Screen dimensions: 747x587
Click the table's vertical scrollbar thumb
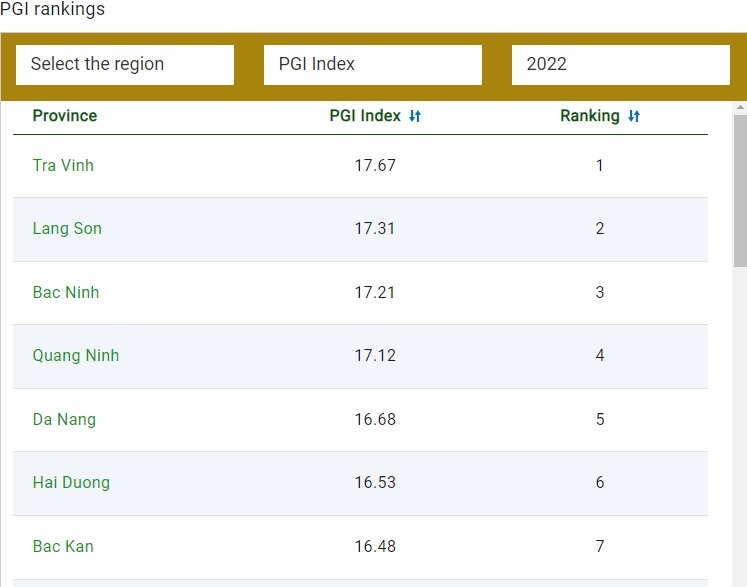click(740, 191)
